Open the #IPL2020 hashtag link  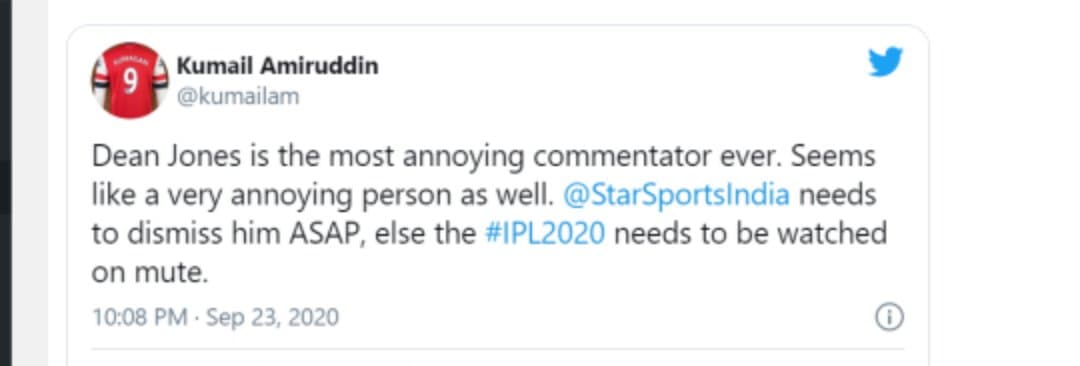[546, 234]
